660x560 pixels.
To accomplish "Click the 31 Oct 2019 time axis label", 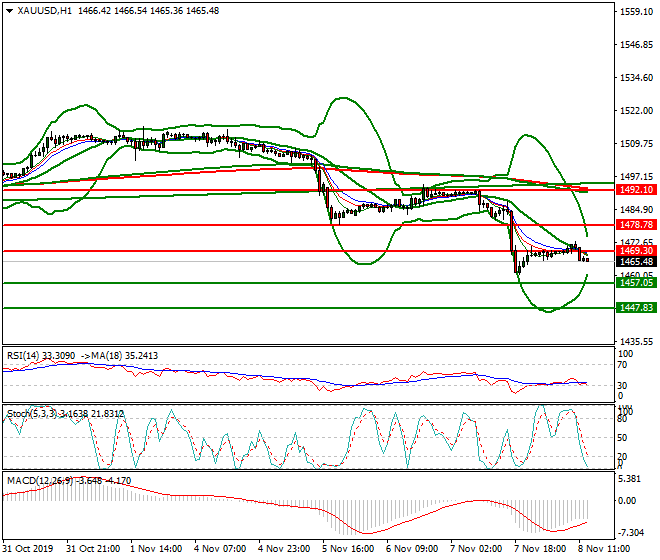I will point(28,549).
